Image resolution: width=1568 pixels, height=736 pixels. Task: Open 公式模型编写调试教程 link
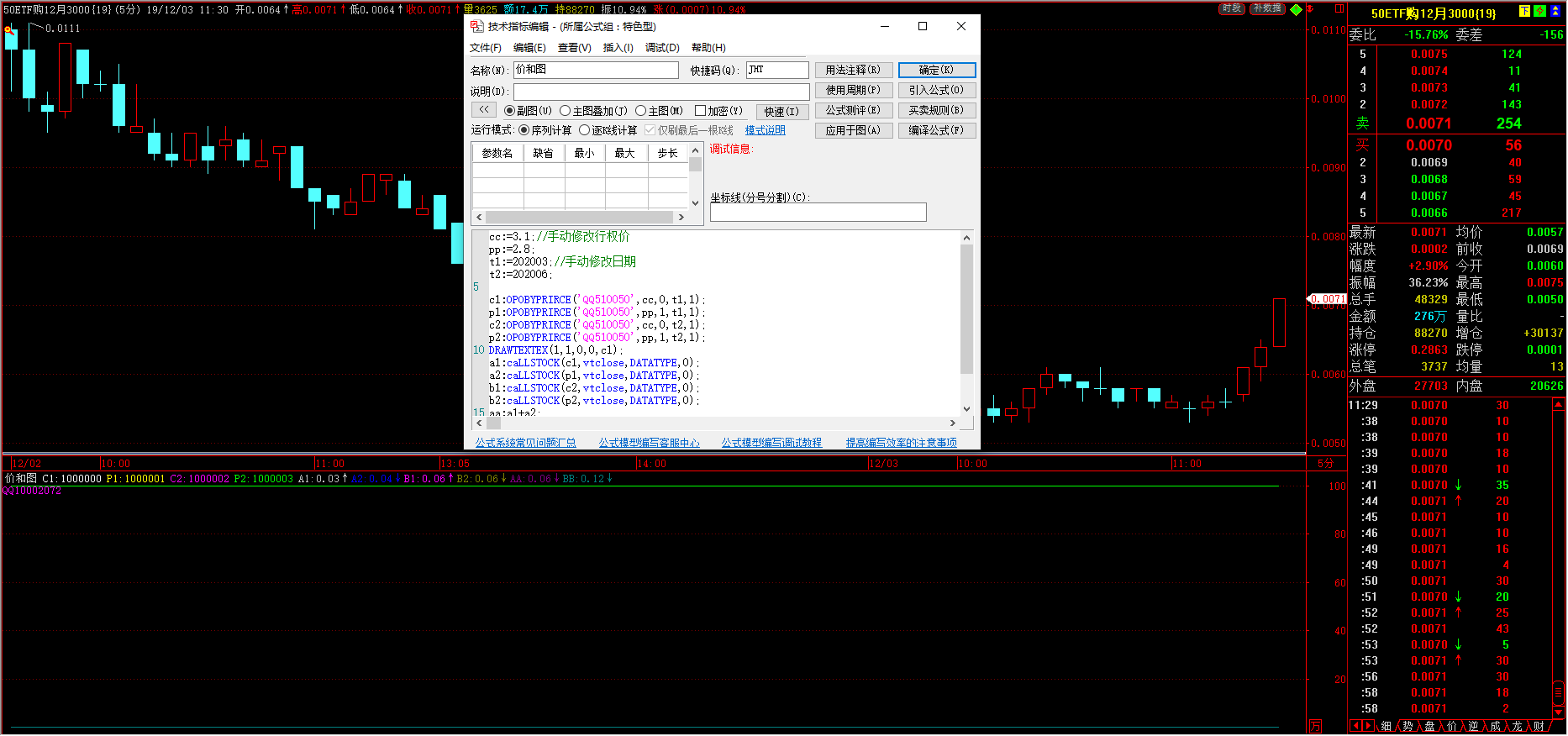coord(771,443)
